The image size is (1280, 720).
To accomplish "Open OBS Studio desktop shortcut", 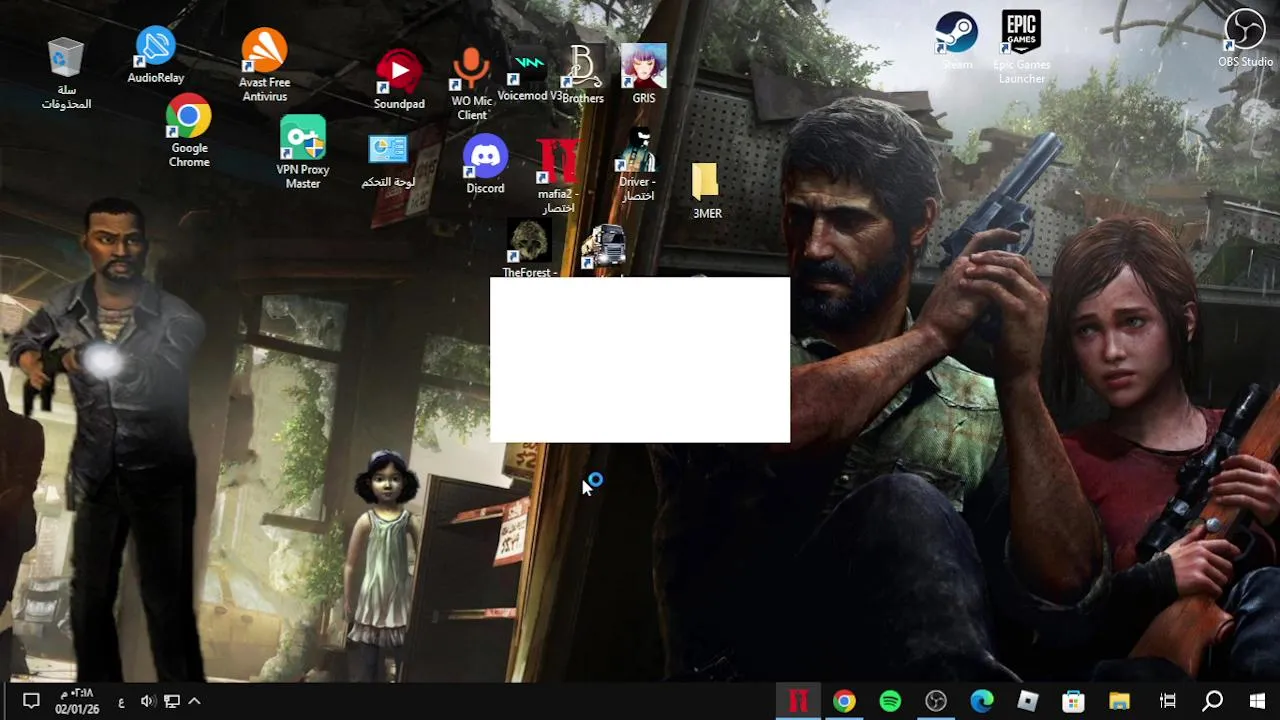I will 1245,40.
